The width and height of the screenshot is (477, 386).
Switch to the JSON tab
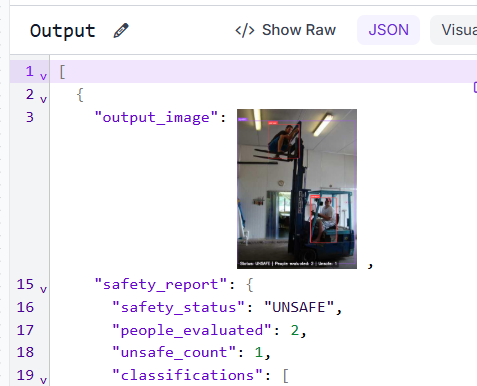[x=388, y=30]
